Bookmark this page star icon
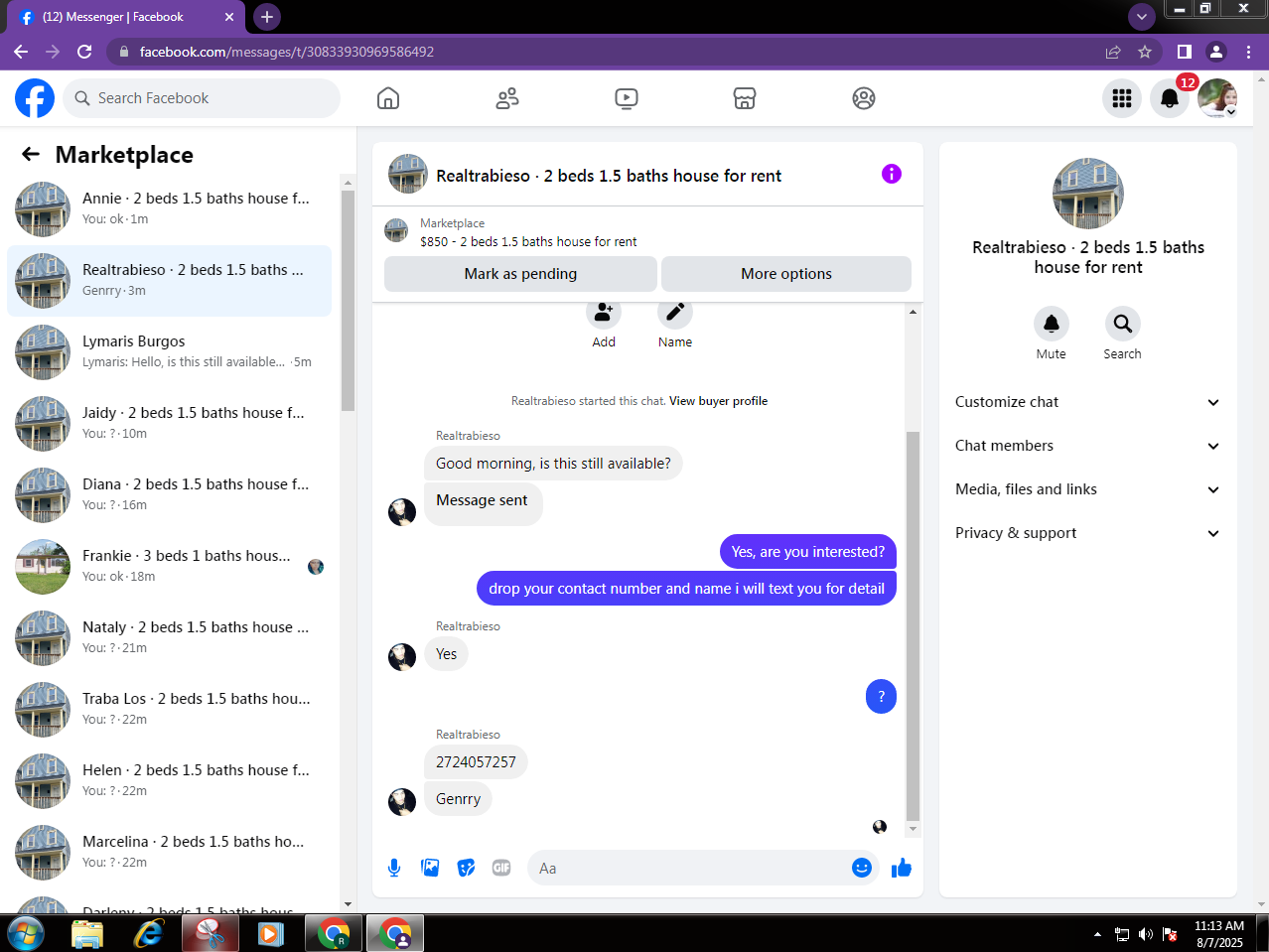This screenshot has height=952, width=1269. click(1145, 52)
